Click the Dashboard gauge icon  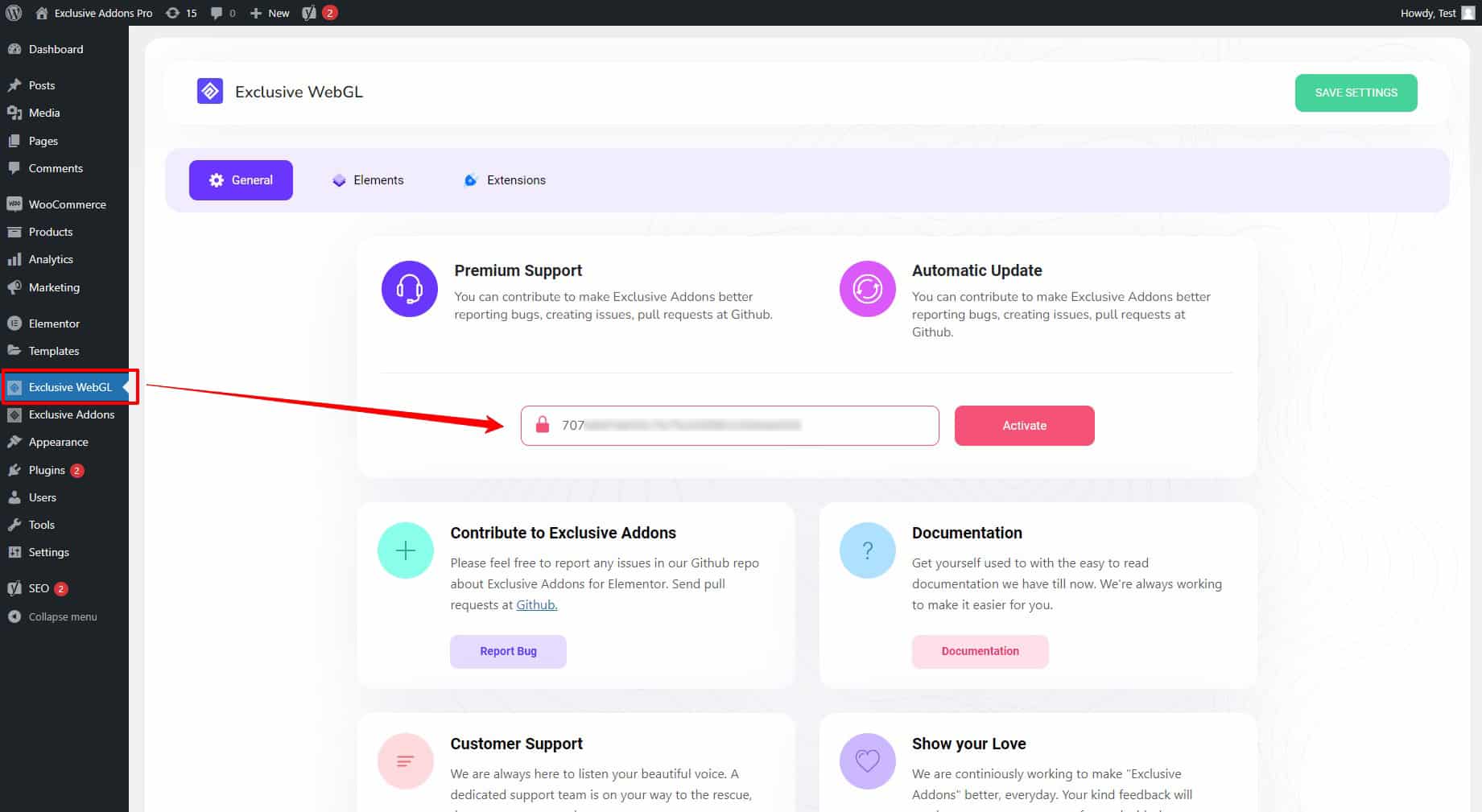(x=14, y=49)
